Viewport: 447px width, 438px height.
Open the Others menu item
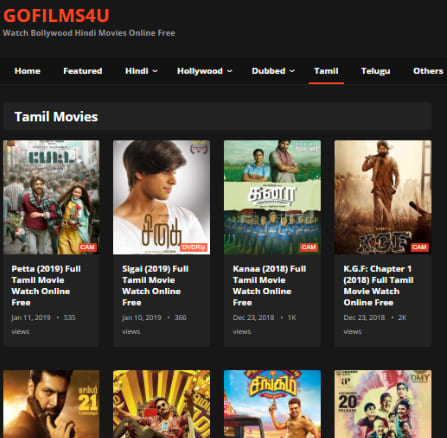(428, 71)
